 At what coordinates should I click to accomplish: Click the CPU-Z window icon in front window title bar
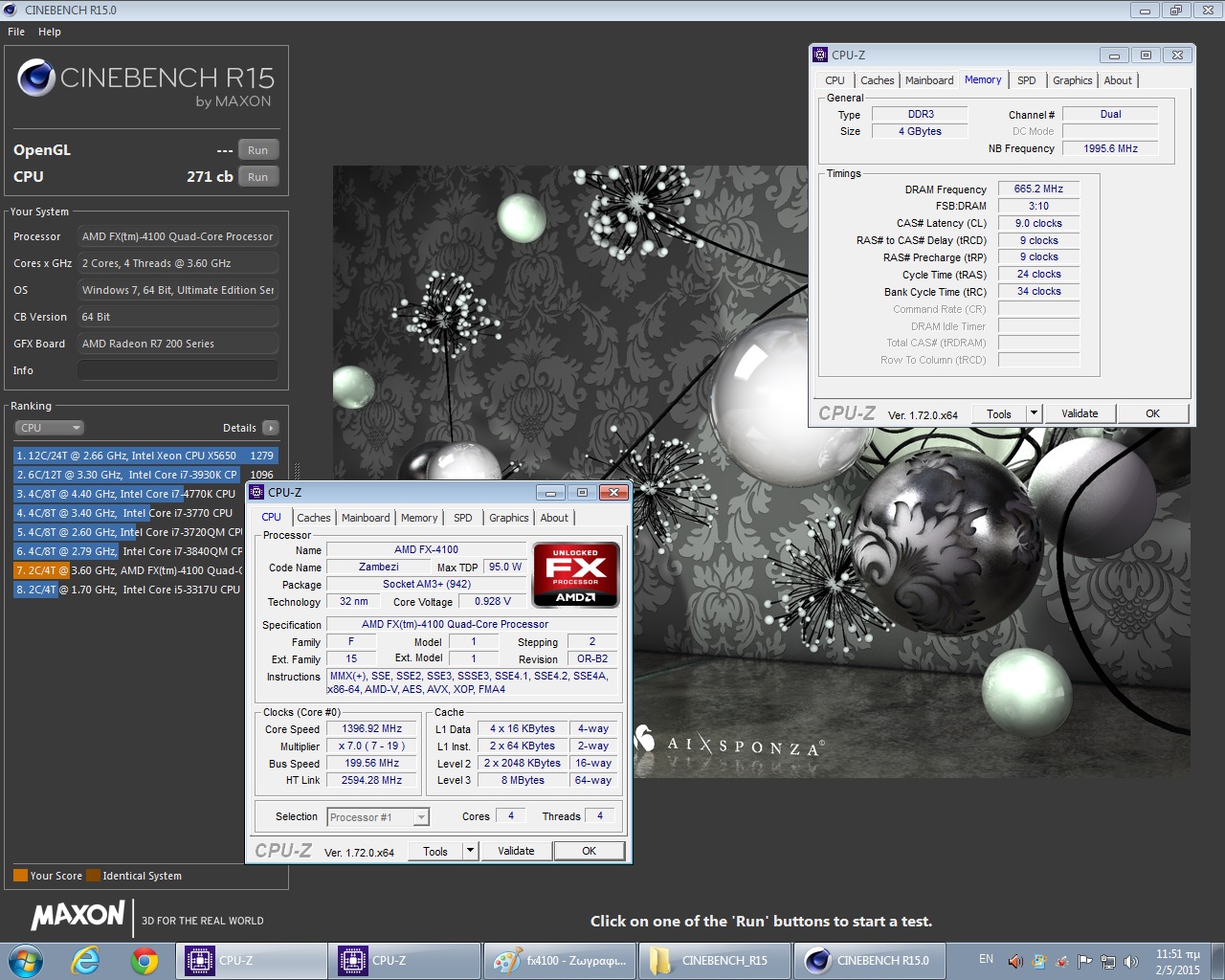pos(256,492)
